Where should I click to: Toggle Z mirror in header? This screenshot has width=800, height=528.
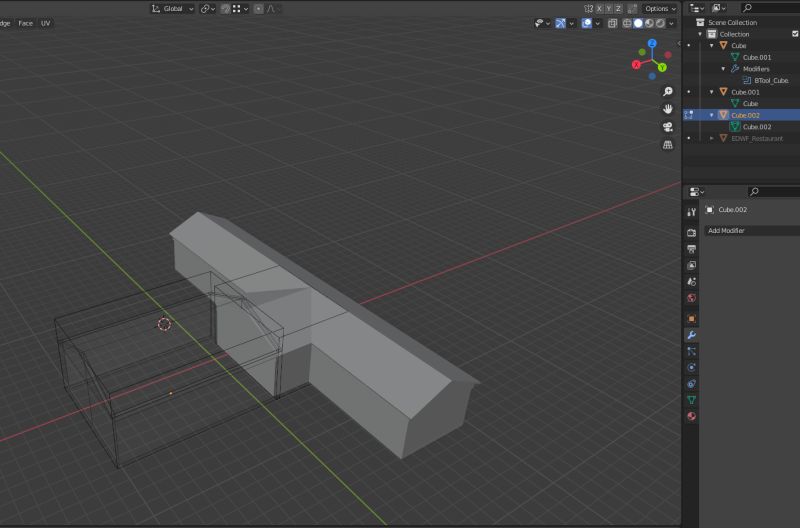pyautogui.click(x=618, y=9)
